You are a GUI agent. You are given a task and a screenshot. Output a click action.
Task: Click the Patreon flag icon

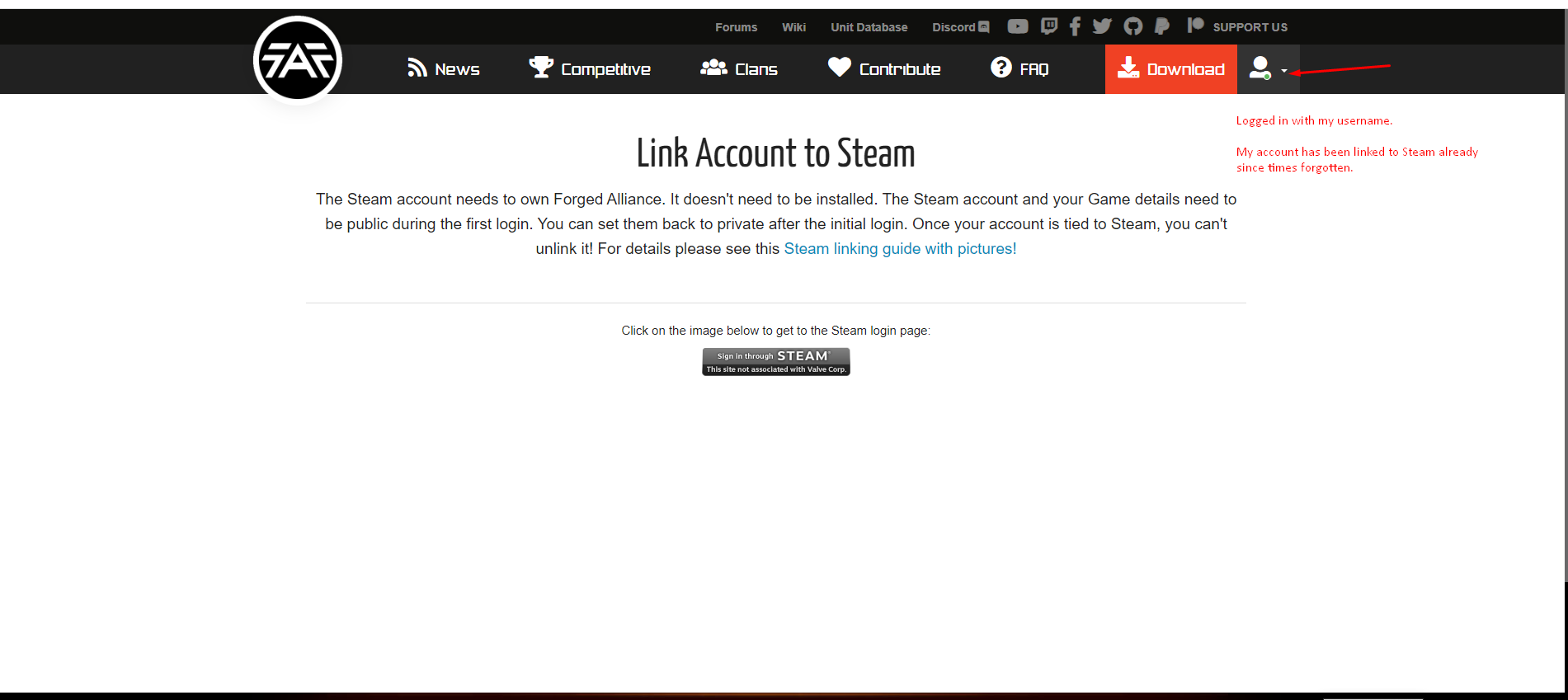[x=1195, y=26]
